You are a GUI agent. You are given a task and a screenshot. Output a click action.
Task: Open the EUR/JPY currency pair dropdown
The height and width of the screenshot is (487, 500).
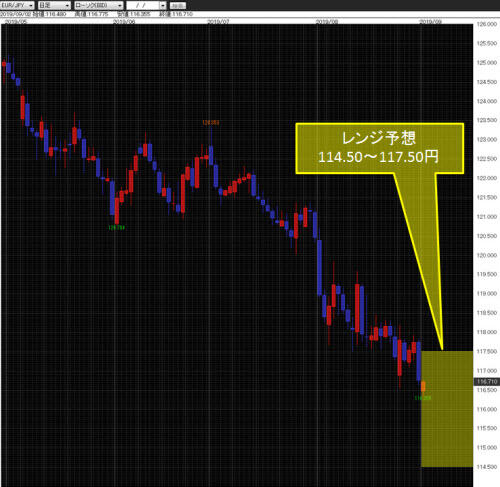click(x=17, y=5)
